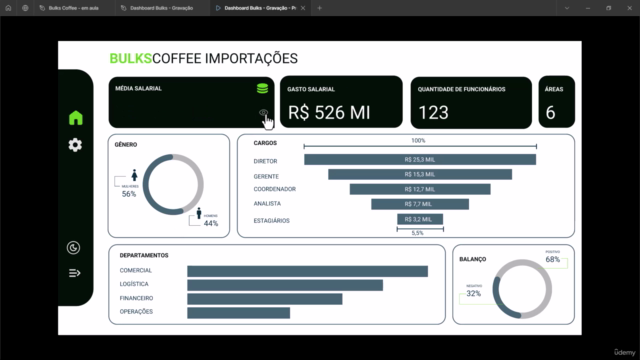
Task: Click the home icon in the top tab bar
Action: tap(8, 8)
